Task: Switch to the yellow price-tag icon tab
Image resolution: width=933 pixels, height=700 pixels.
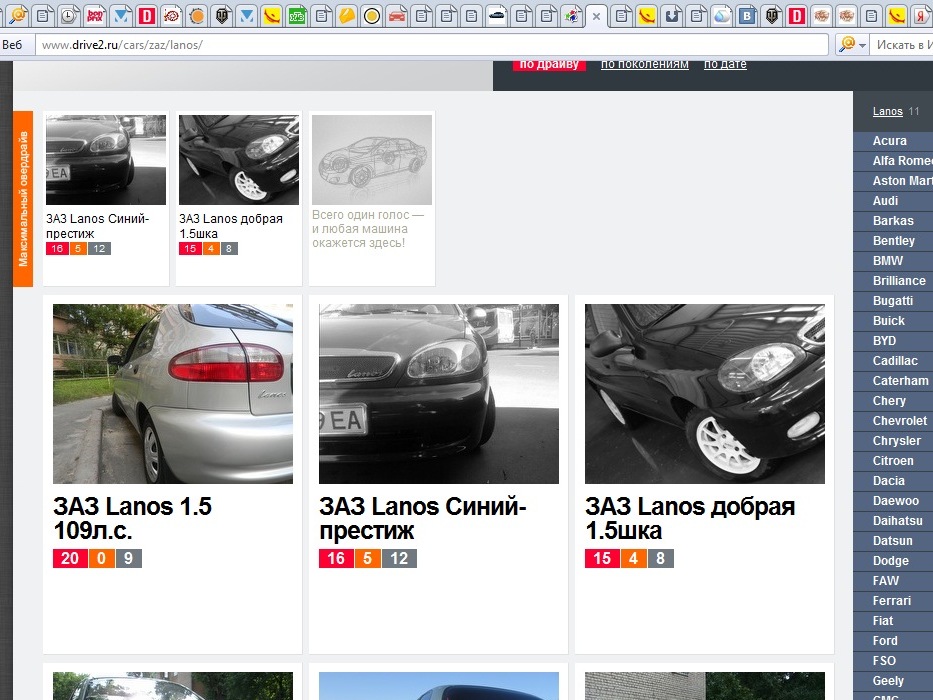Action: [x=347, y=15]
